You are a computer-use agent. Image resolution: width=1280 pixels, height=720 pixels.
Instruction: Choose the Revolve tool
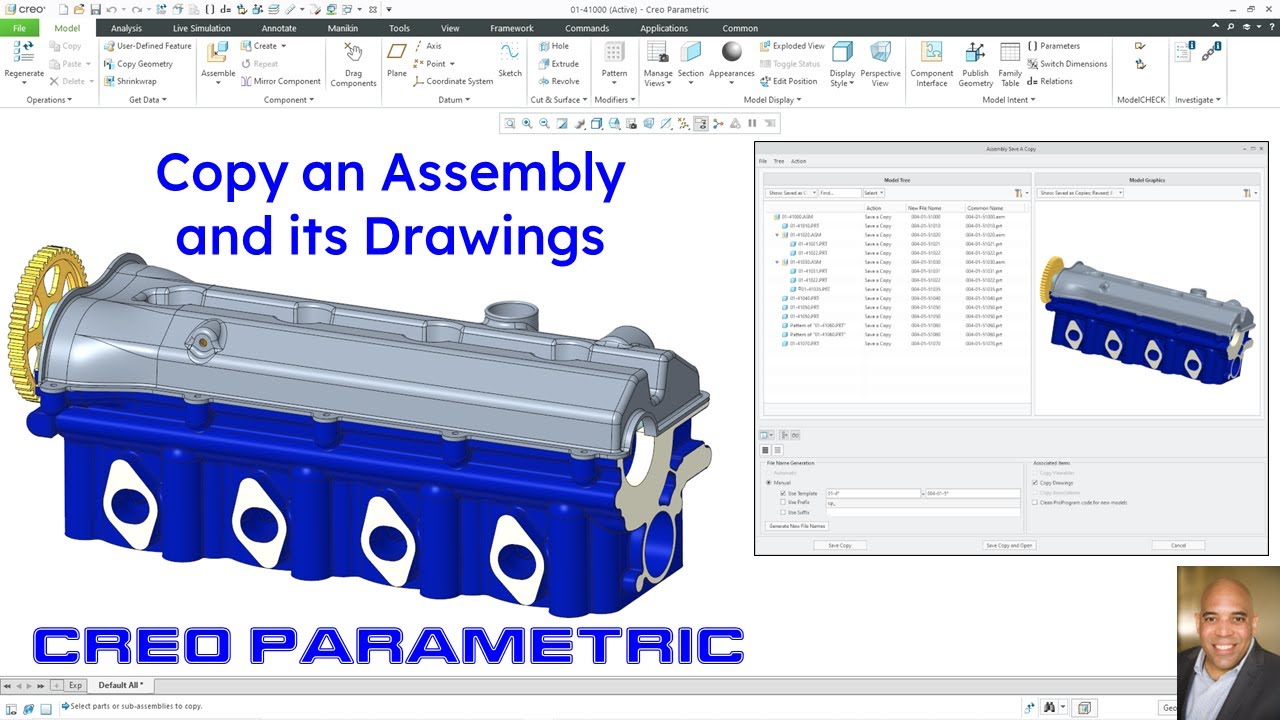tap(559, 82)
